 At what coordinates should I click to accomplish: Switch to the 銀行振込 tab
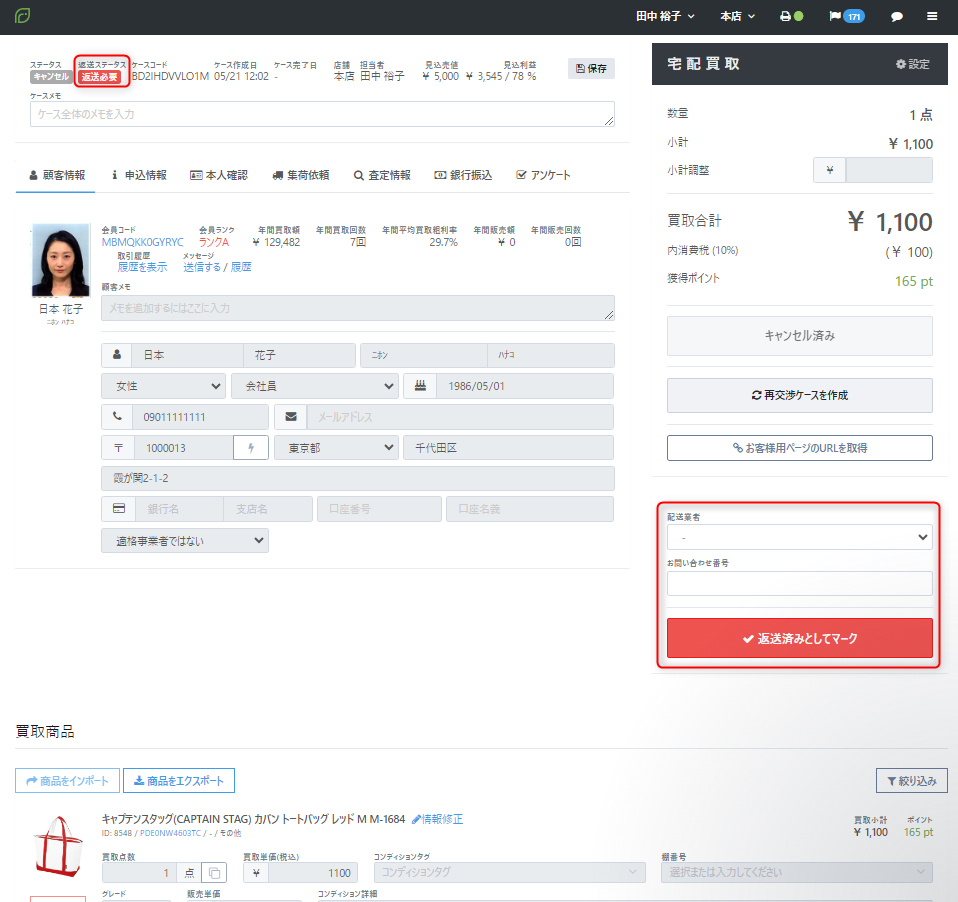(x=463, y=175)
